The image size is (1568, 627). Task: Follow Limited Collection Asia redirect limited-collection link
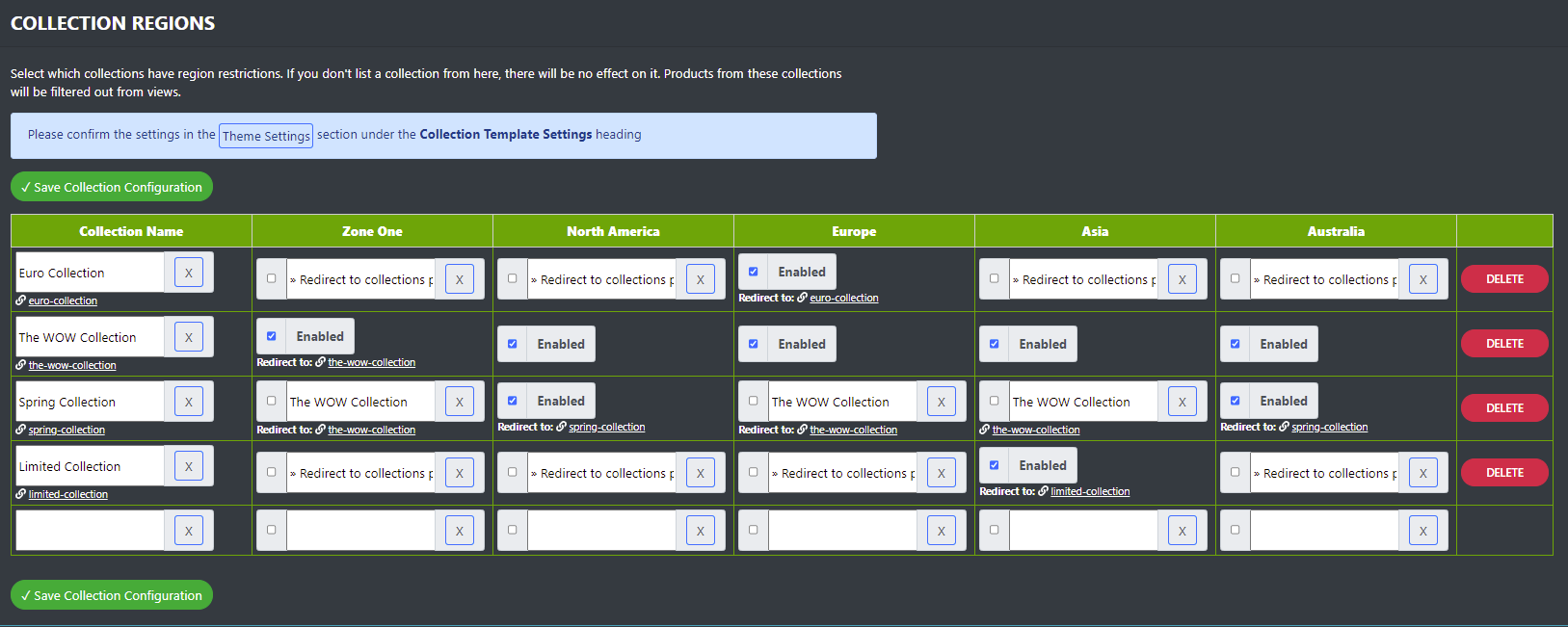[x=1090, y=491]
